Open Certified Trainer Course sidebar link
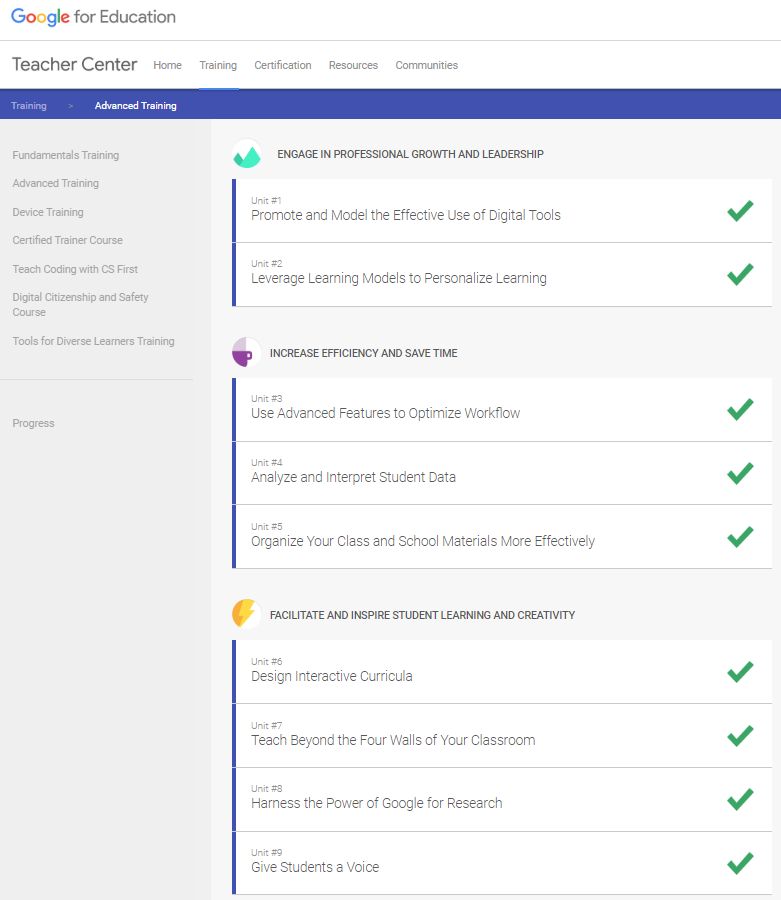781x900 pixels. (x=68, y=240)
